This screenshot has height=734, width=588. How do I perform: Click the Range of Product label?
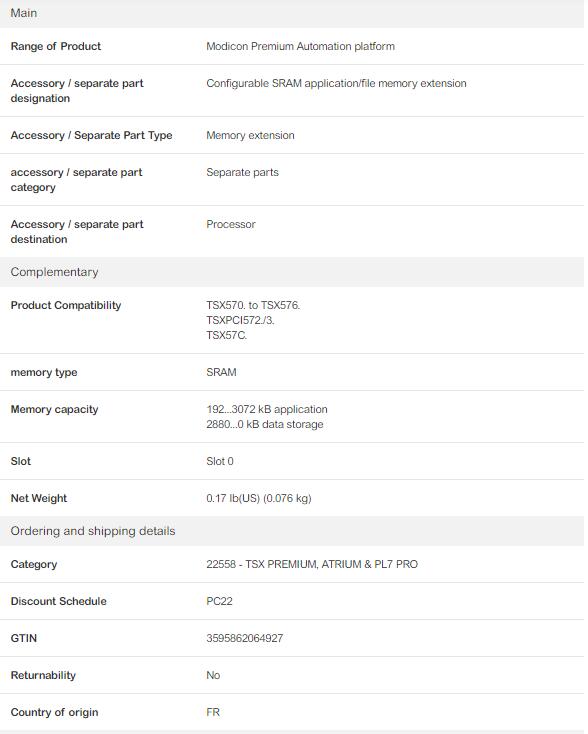click(x=56, y=46)
